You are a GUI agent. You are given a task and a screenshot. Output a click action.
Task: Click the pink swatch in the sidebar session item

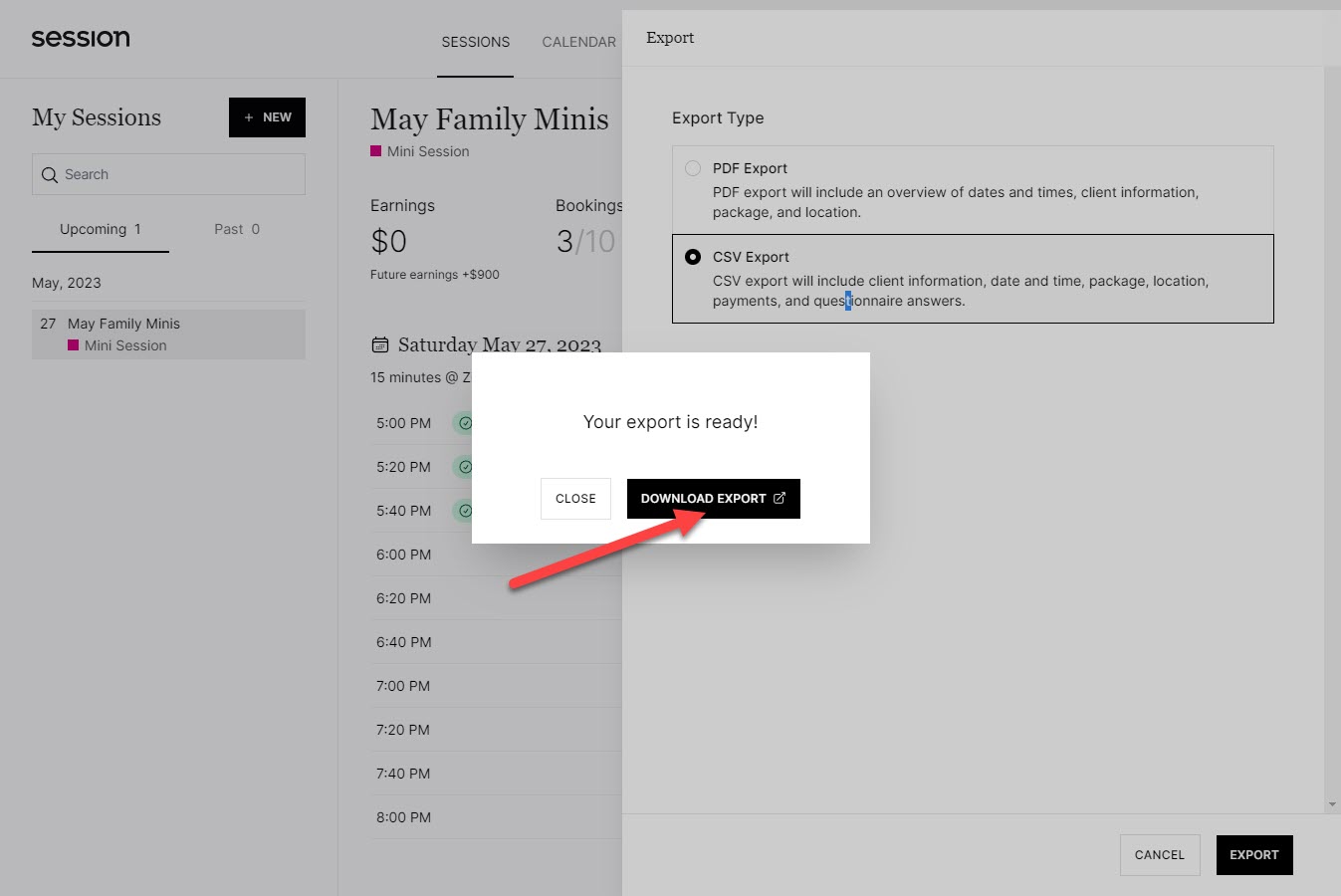pyautogui.click(x=74, y=345)
